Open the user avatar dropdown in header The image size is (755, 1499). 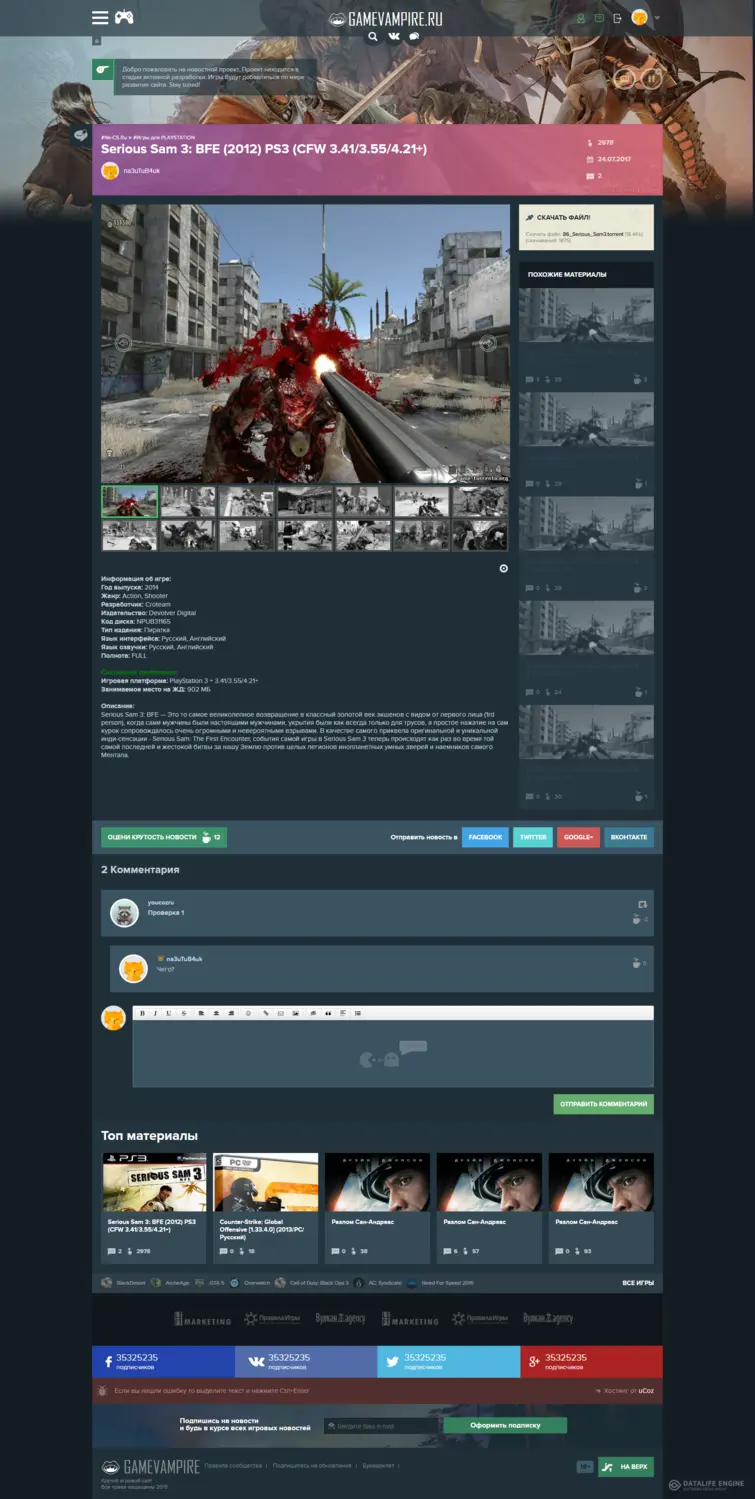coord(645,18)
